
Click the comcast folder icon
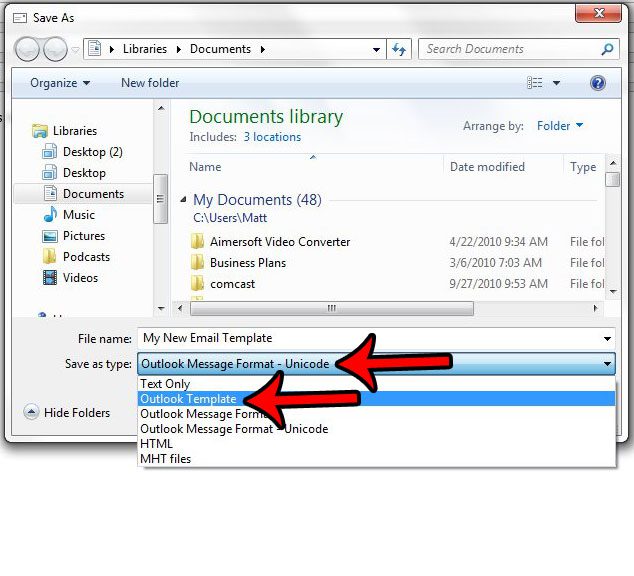coord(197,283)
